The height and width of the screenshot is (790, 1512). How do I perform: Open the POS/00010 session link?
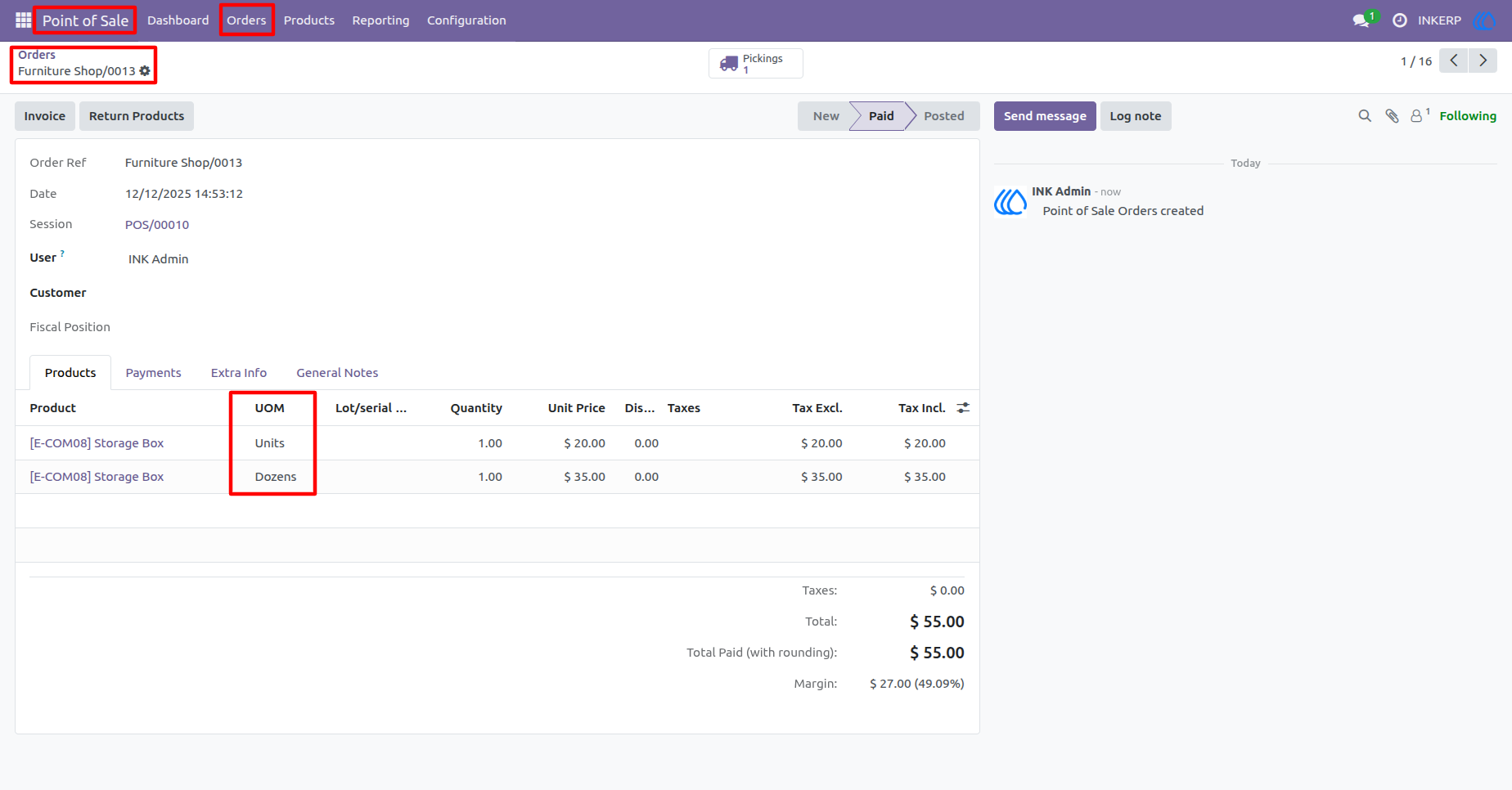tap(157, 225)
